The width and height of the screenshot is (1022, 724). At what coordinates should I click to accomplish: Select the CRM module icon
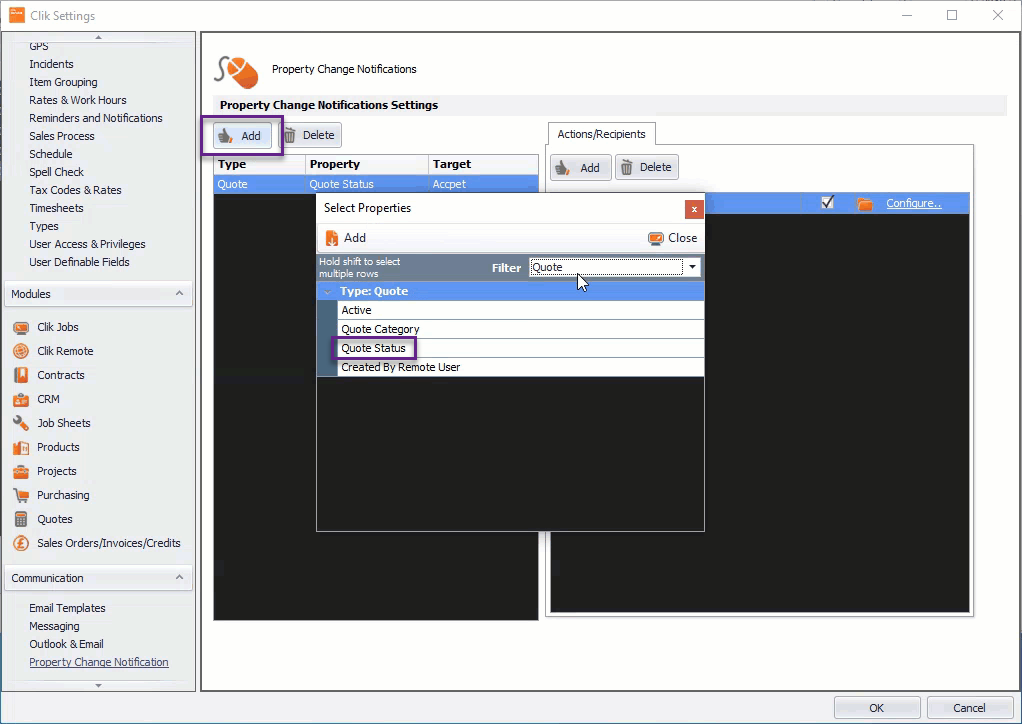point(20,399)
